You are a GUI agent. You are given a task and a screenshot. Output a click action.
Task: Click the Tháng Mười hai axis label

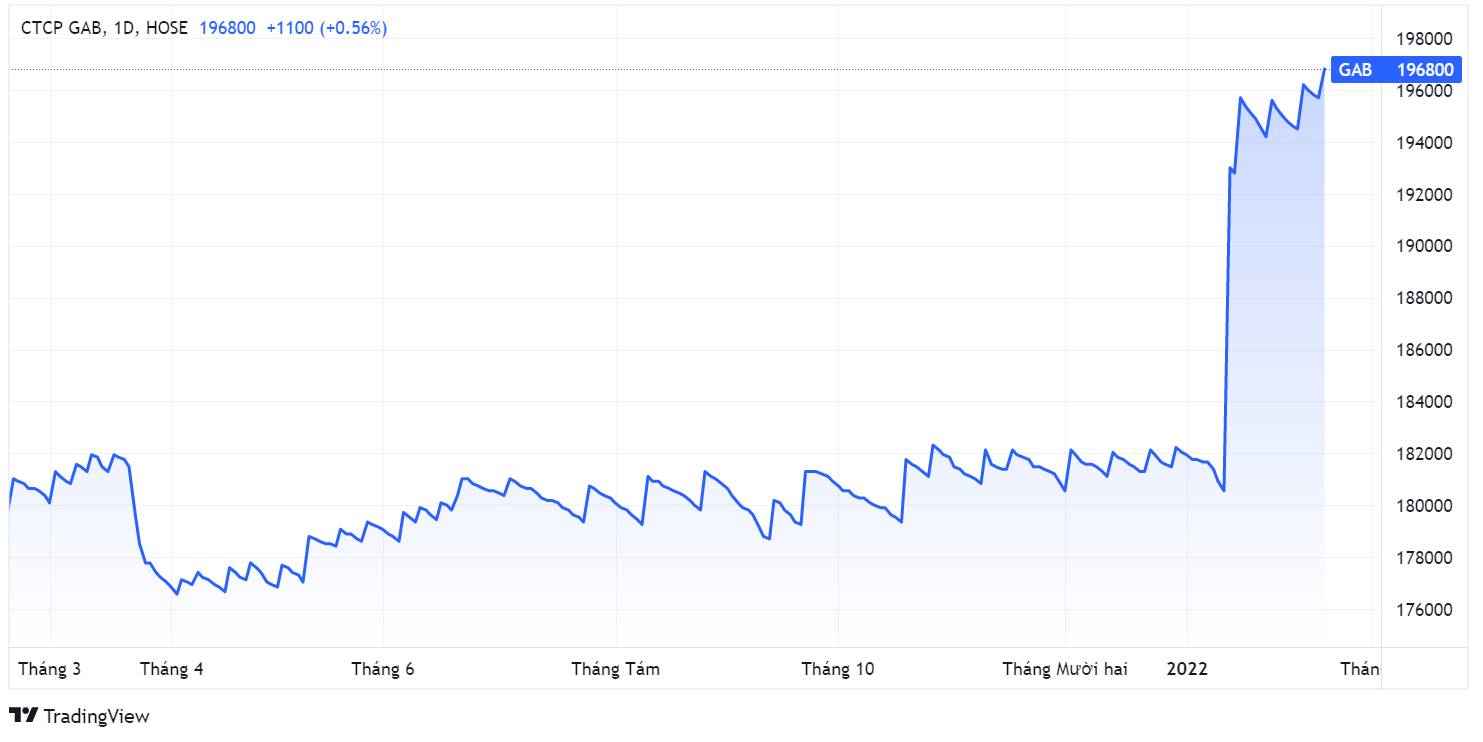(x=1065, y=669)
